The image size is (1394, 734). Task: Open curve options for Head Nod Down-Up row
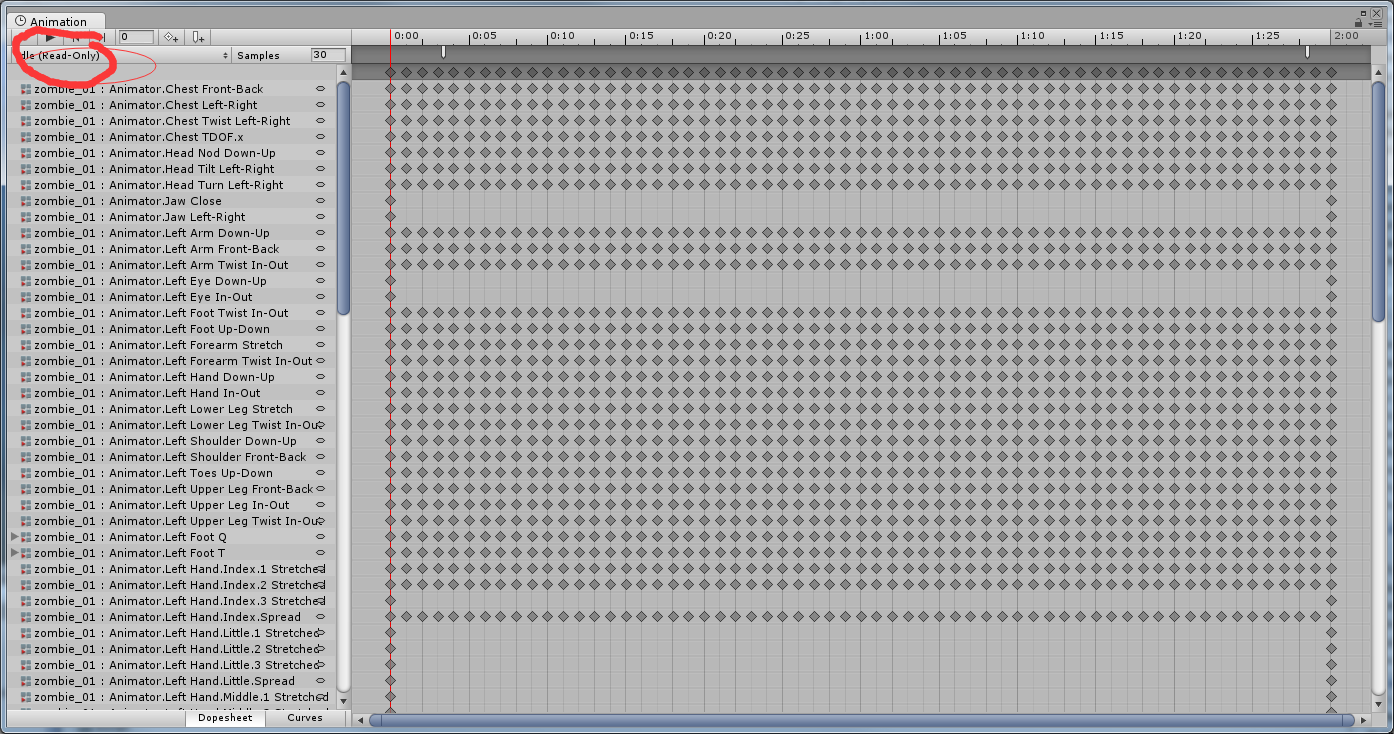coord(321,152)
